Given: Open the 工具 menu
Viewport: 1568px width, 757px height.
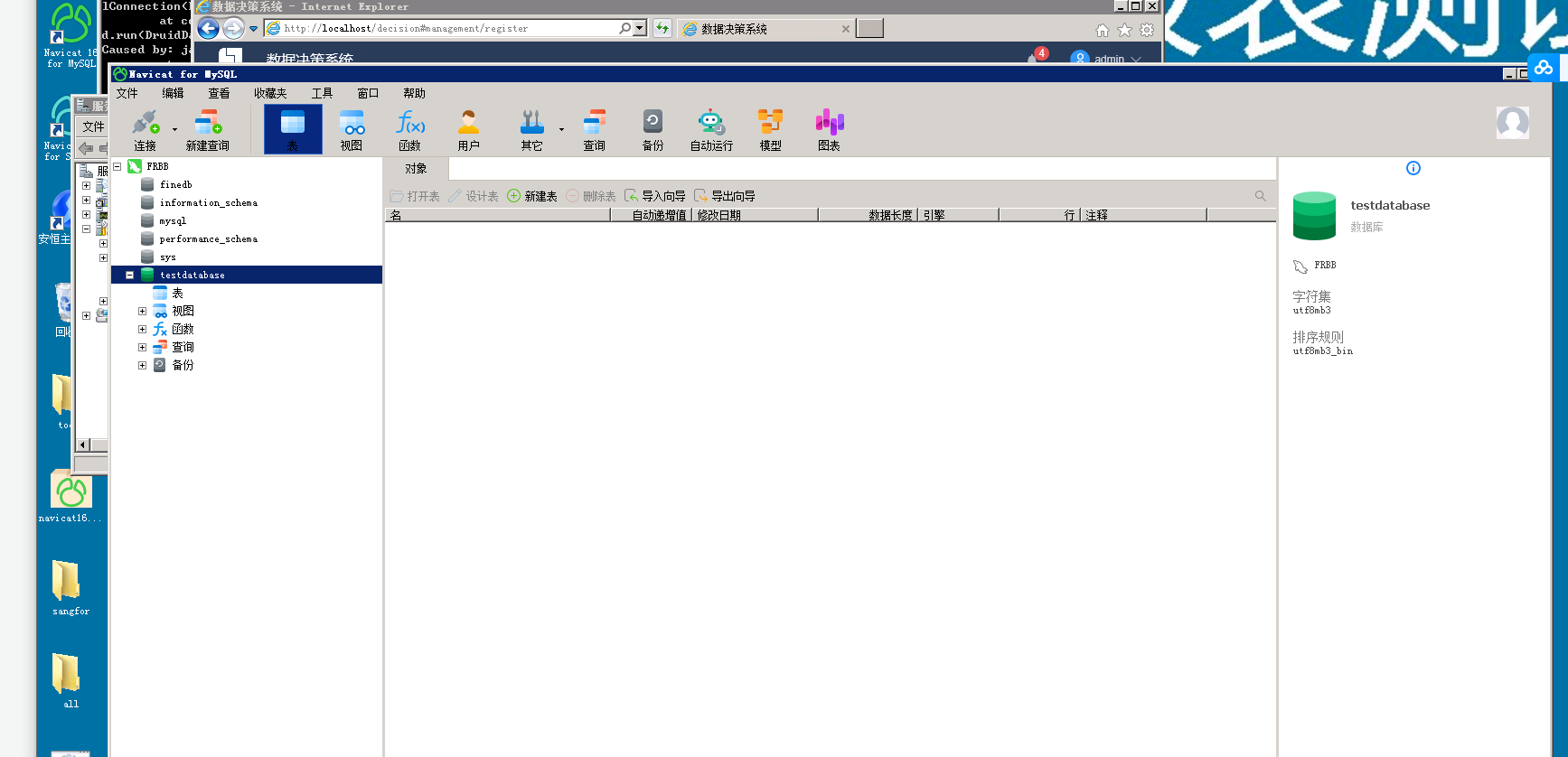Looking at the screenshot, I should click(322, 93).
